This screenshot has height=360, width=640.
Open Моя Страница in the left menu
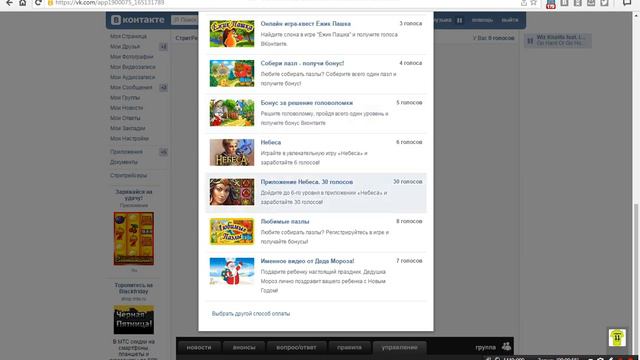pos(128,36)
